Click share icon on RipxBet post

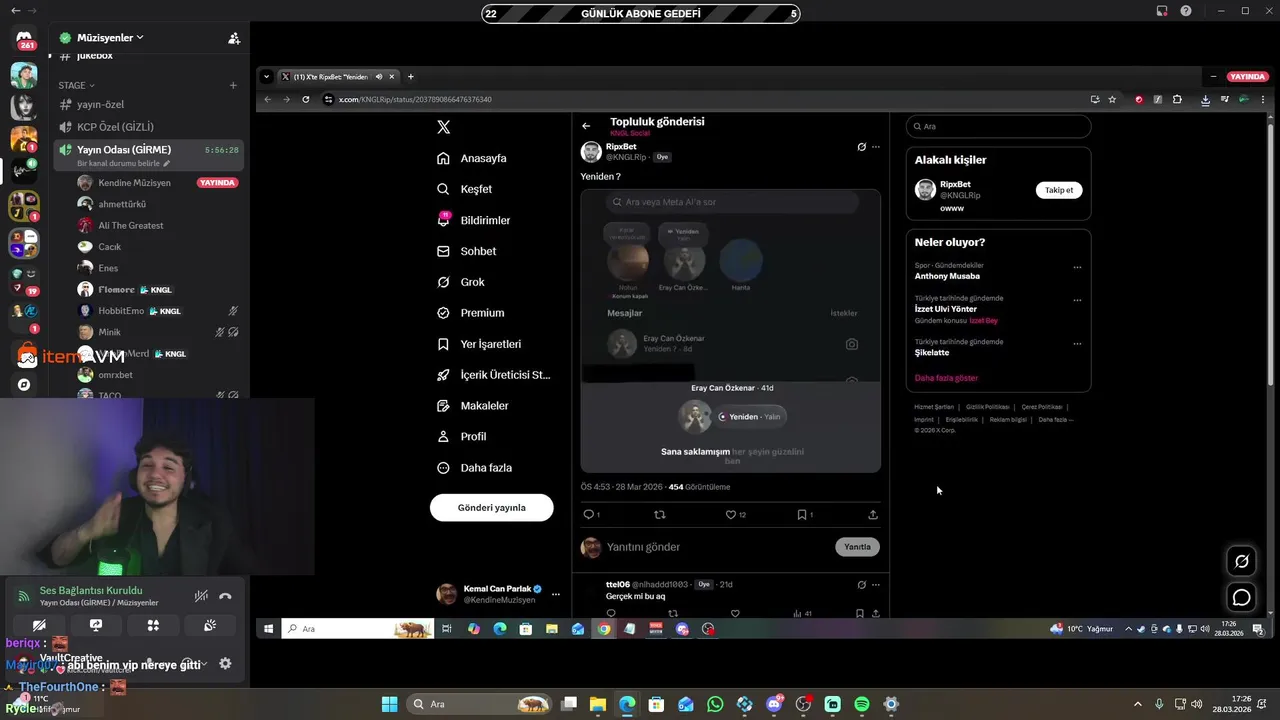pyautogui.click(x=873, y=514)
